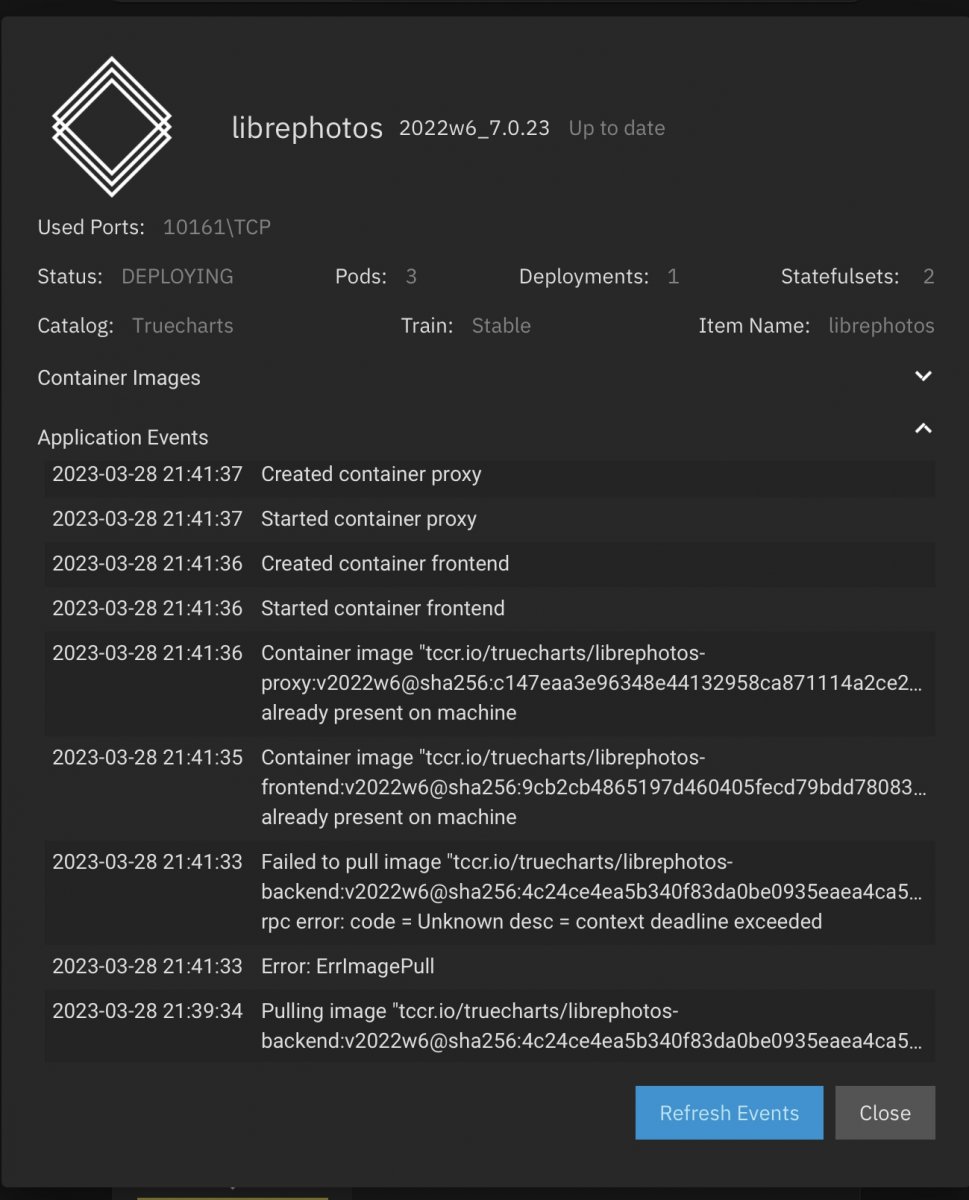Click the Used Ports value 10161\TCP

[x=217, y=228]
